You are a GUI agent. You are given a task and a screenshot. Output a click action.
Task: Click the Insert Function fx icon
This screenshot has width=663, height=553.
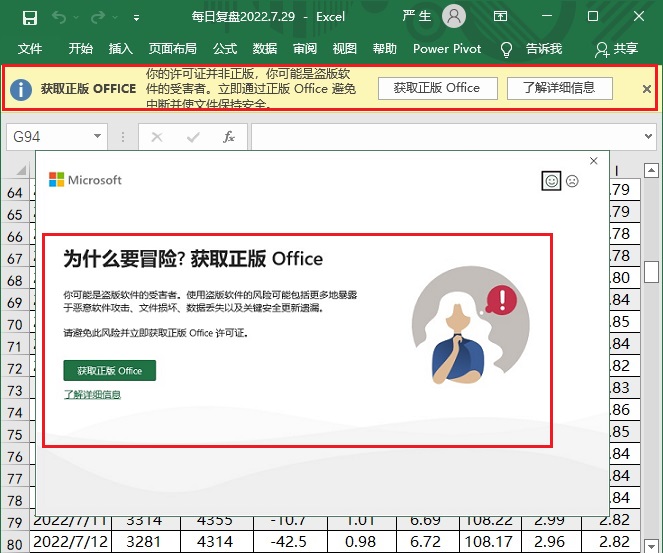pos(229,137)
